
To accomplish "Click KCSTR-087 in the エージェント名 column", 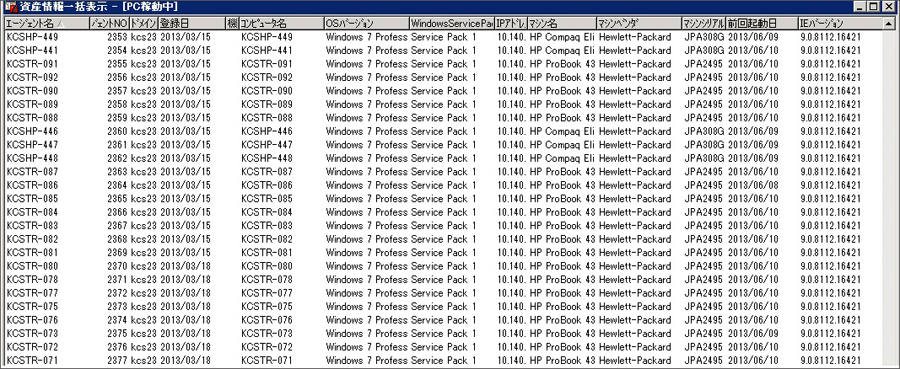I will pyautogui.click(x=32, y=172).
